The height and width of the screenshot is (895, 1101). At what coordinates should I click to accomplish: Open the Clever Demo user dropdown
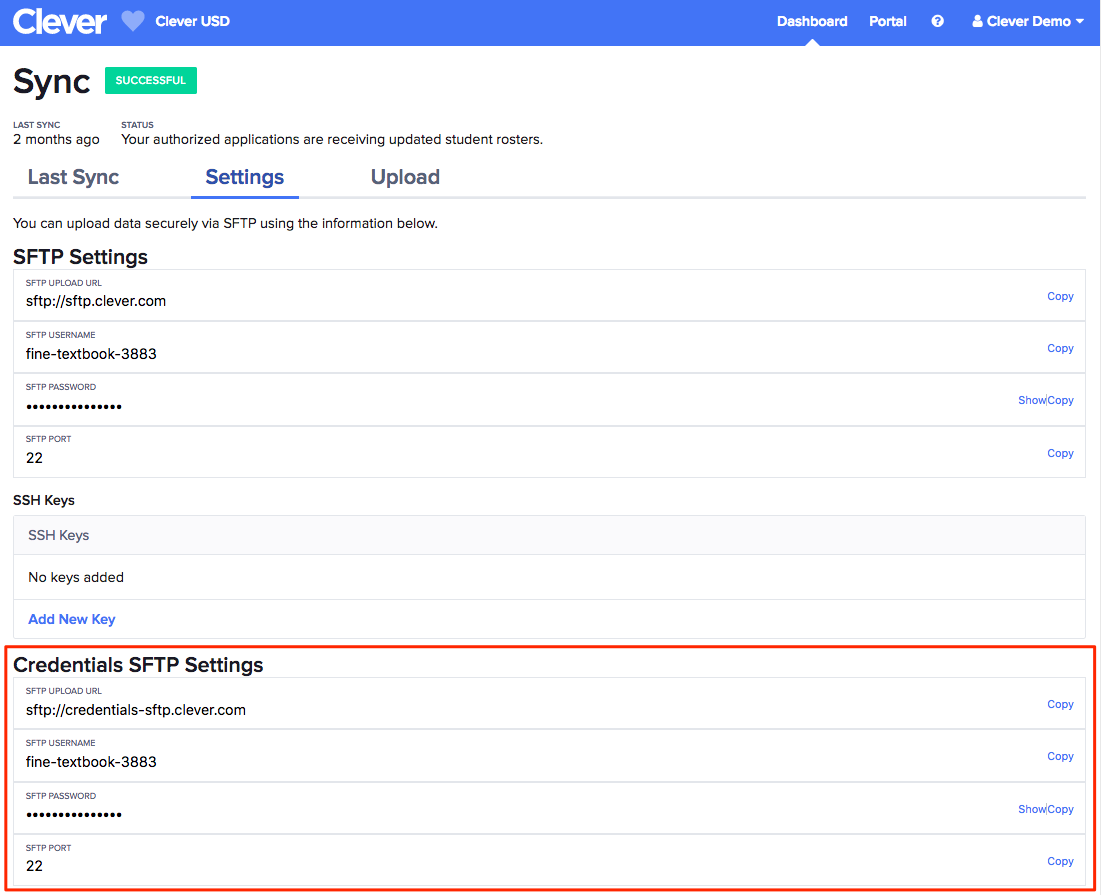(1028, 21)
